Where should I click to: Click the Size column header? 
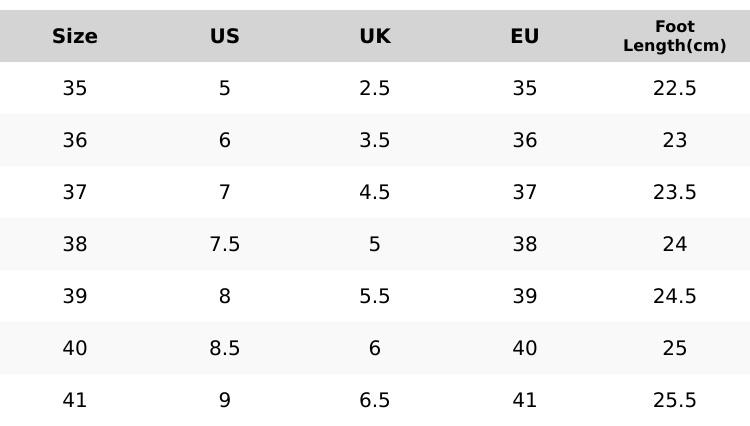tap(75, 36)
